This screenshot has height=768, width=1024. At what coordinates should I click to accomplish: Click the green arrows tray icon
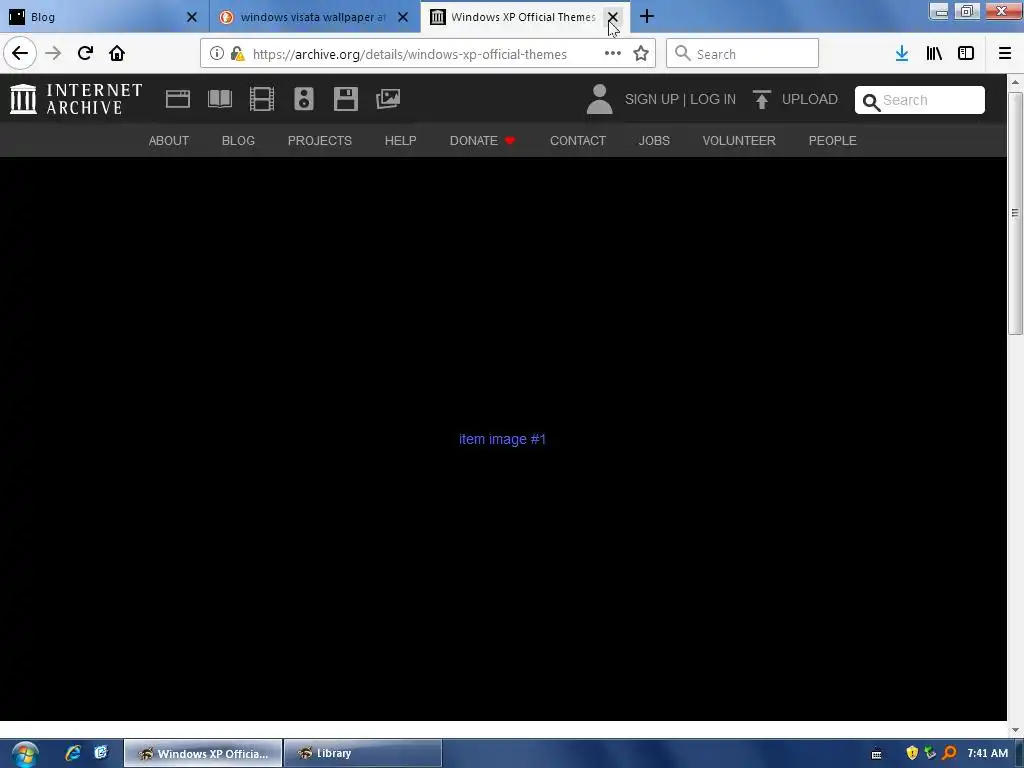point(931,753)
